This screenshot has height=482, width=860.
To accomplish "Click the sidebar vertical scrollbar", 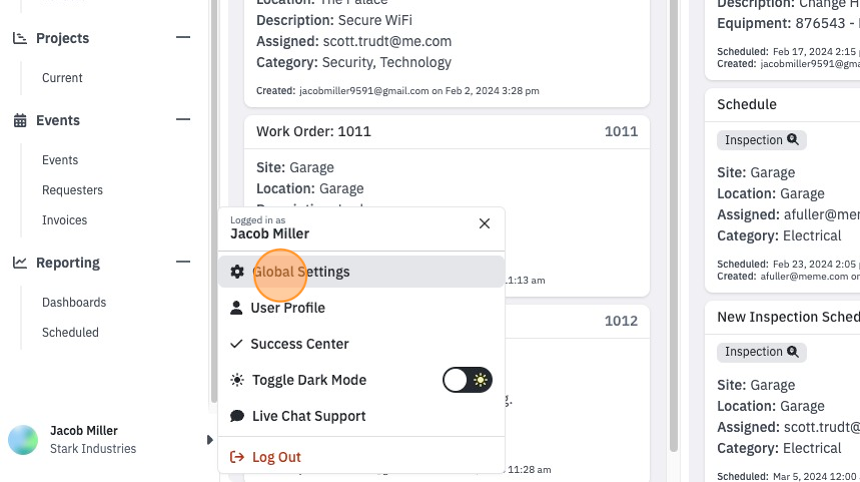I will [x=214, y=201].
